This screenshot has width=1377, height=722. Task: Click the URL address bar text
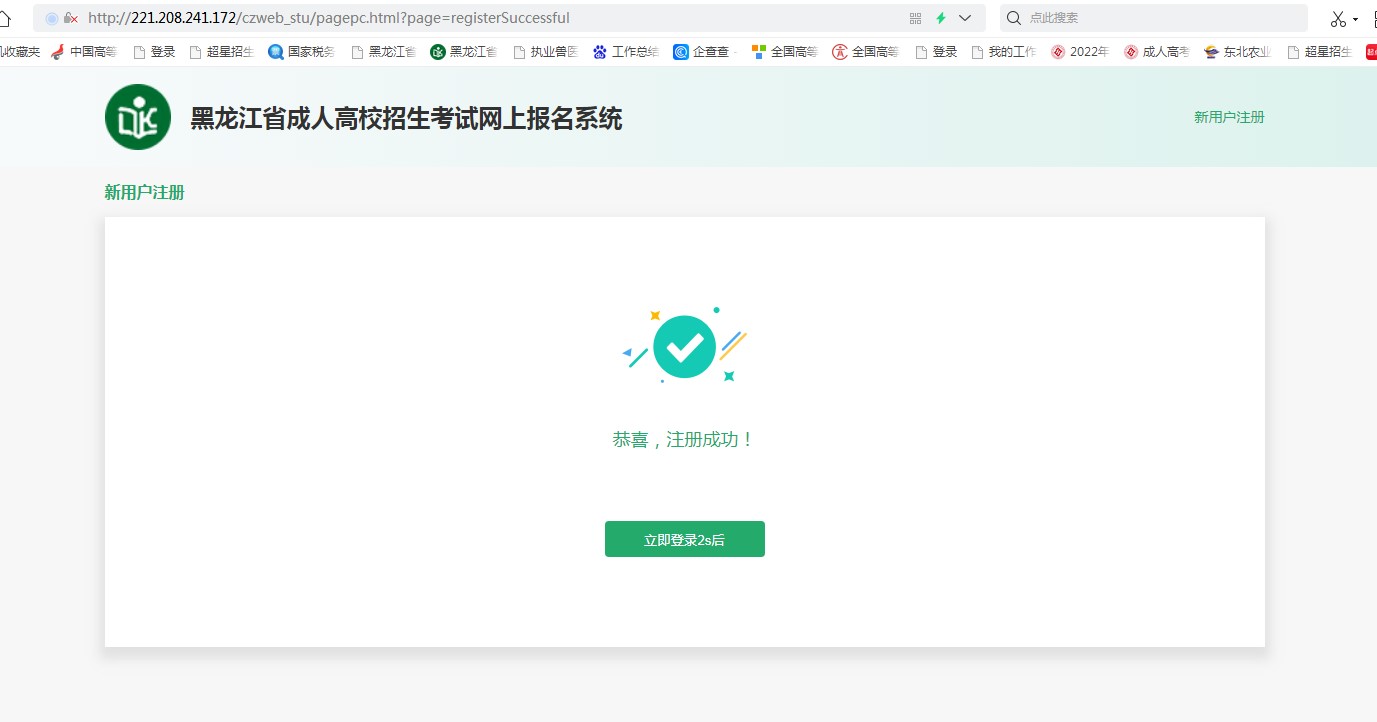click(329, 18)
